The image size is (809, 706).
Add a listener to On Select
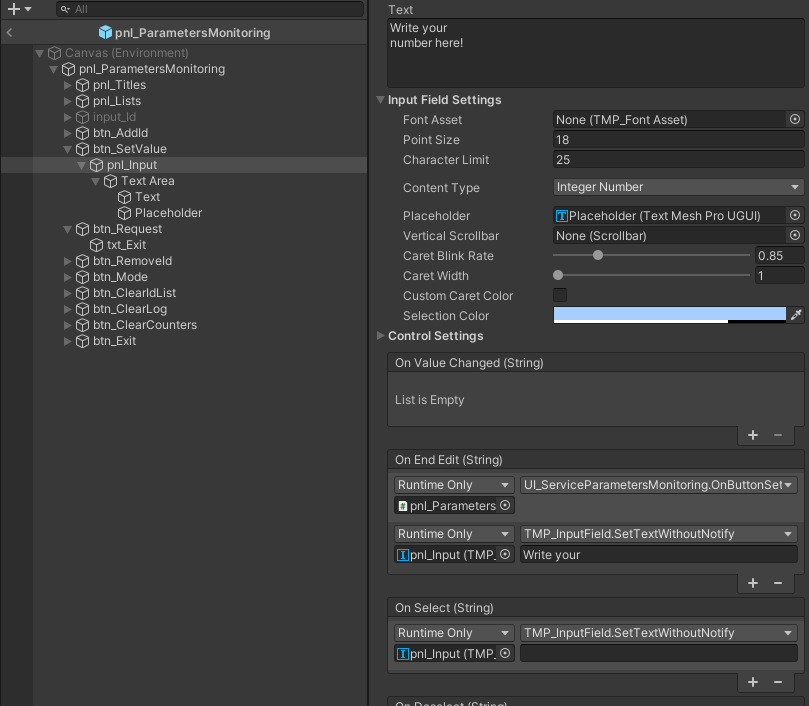[753, 682]
